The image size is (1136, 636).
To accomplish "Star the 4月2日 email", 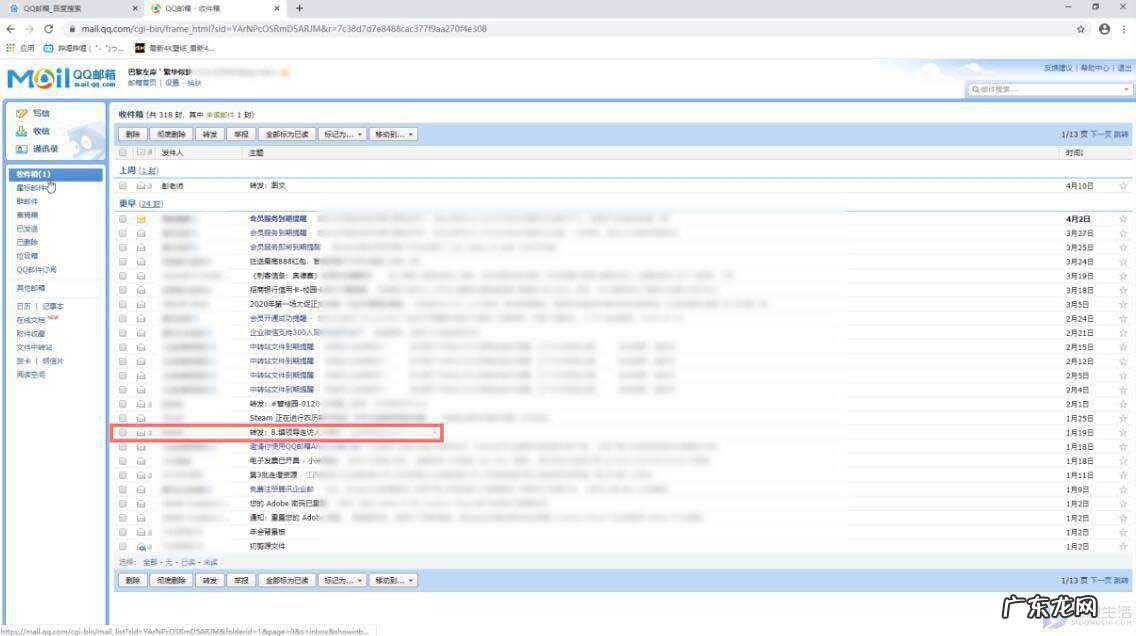I will [1123, 218].
